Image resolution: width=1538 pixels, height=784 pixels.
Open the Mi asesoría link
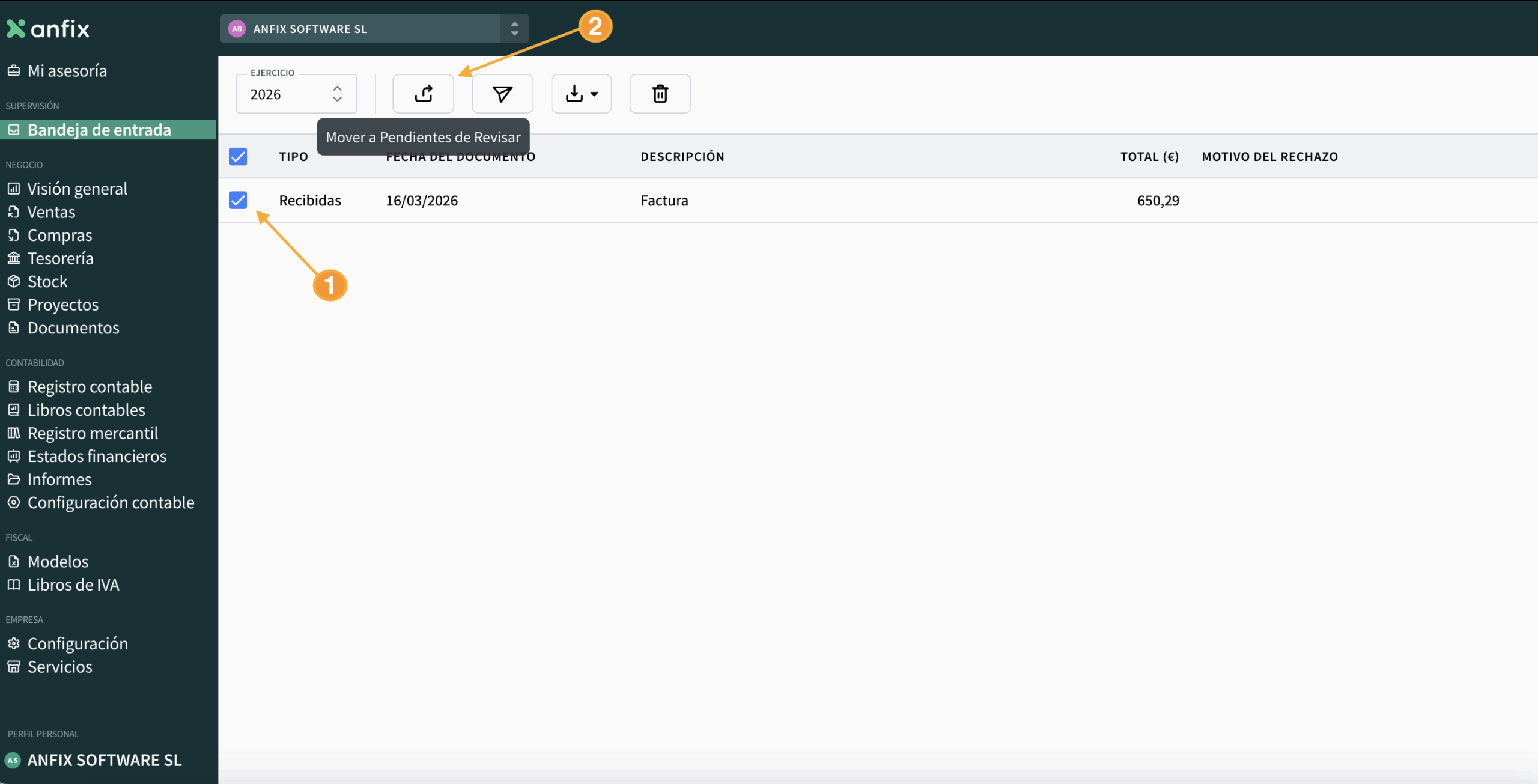click(x=67, y=71)
